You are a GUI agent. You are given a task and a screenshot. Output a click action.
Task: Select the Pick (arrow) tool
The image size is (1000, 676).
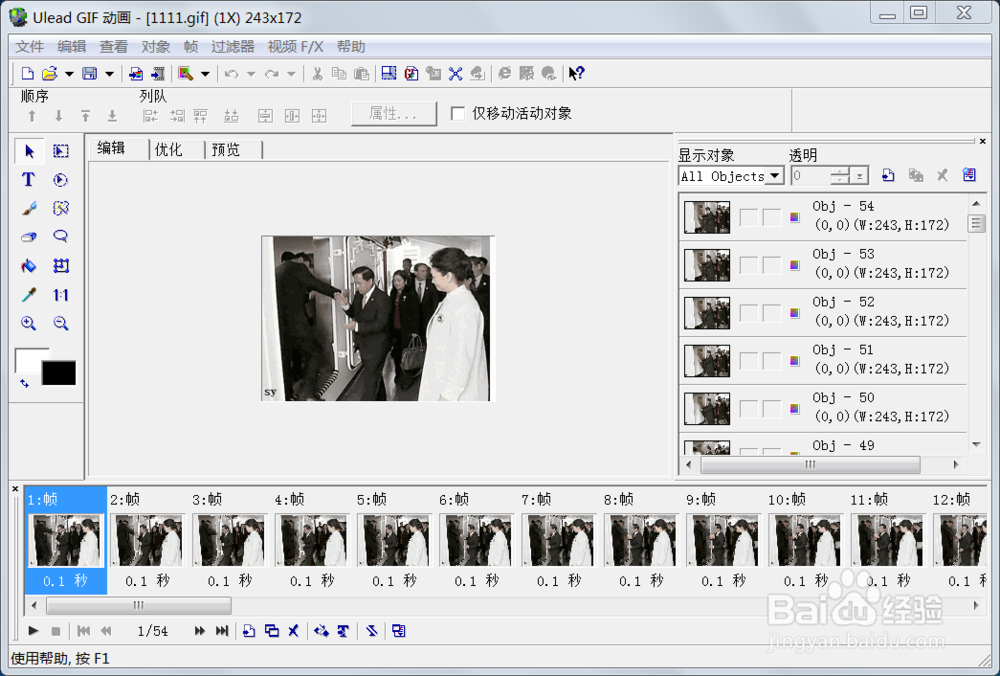(29, 151)
